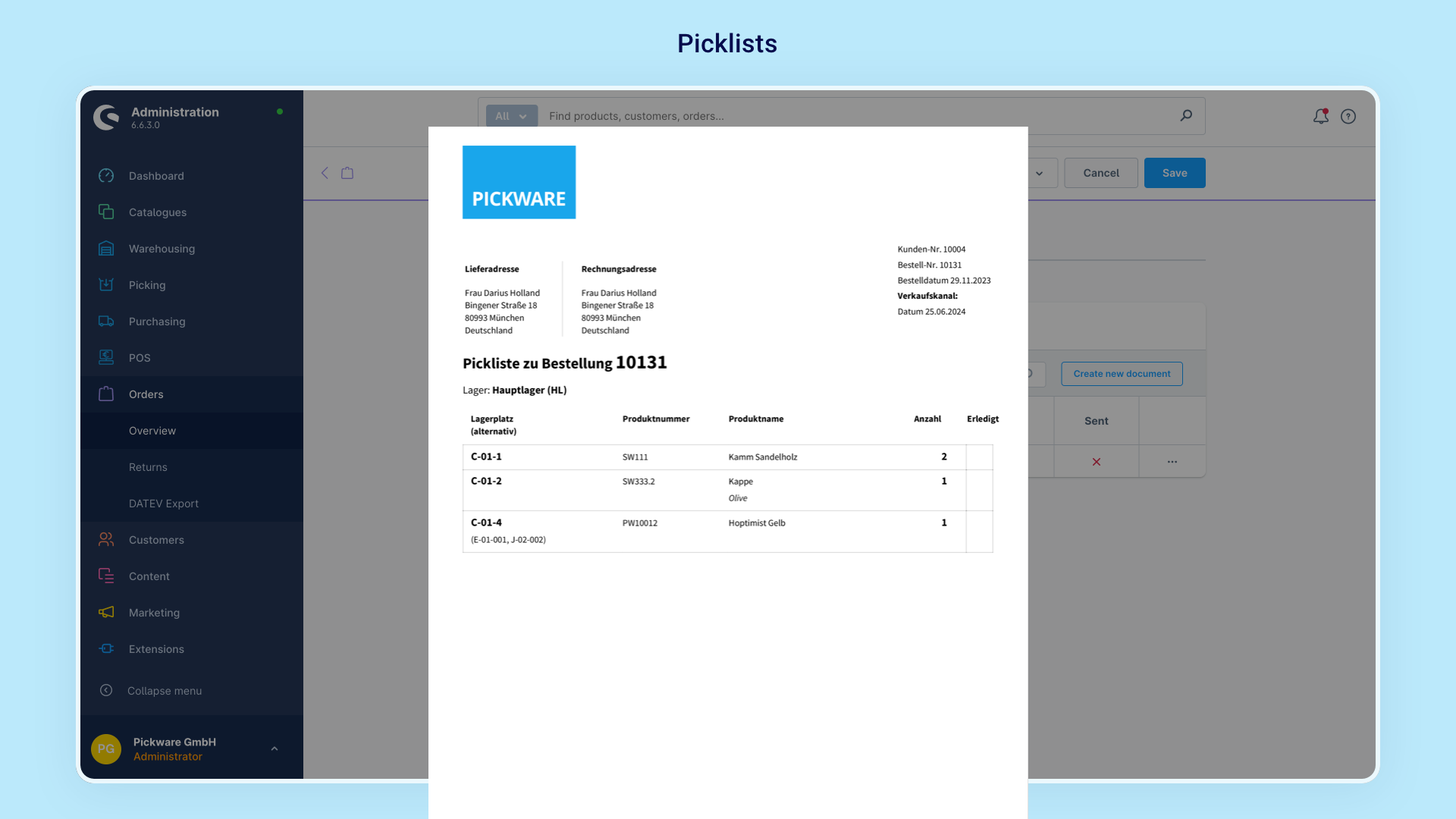Open the Returns menu item
The image size is (1456, 819).
click(147, 466)
